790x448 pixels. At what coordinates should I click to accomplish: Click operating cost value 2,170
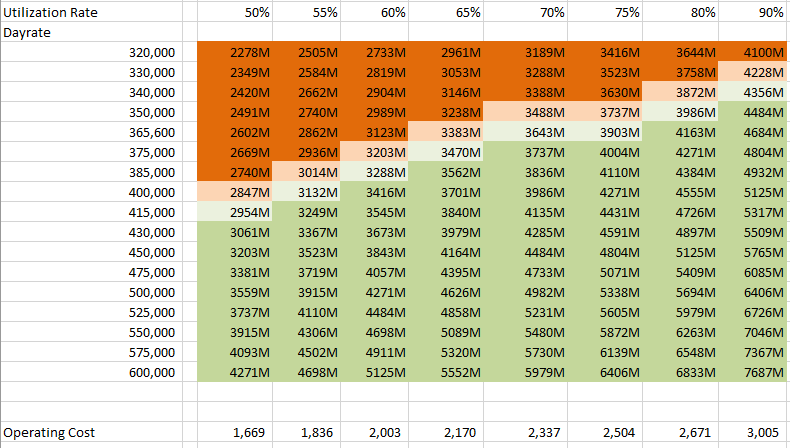point(446,432)
